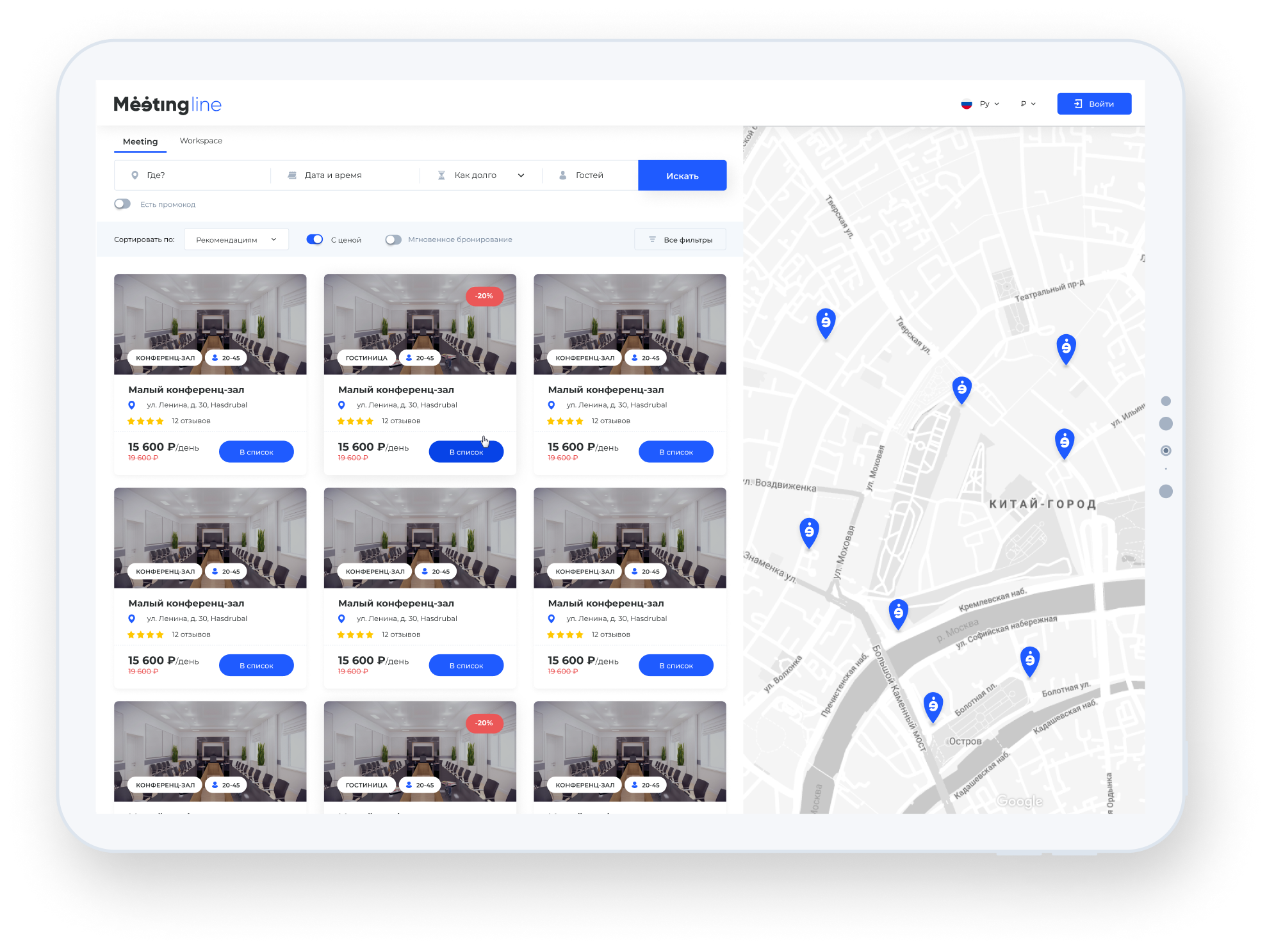This screenshot has height=952, width=1267.
Task: Click the Russian flag language icon
Action: pyautogui.click(x=966, y=104)
